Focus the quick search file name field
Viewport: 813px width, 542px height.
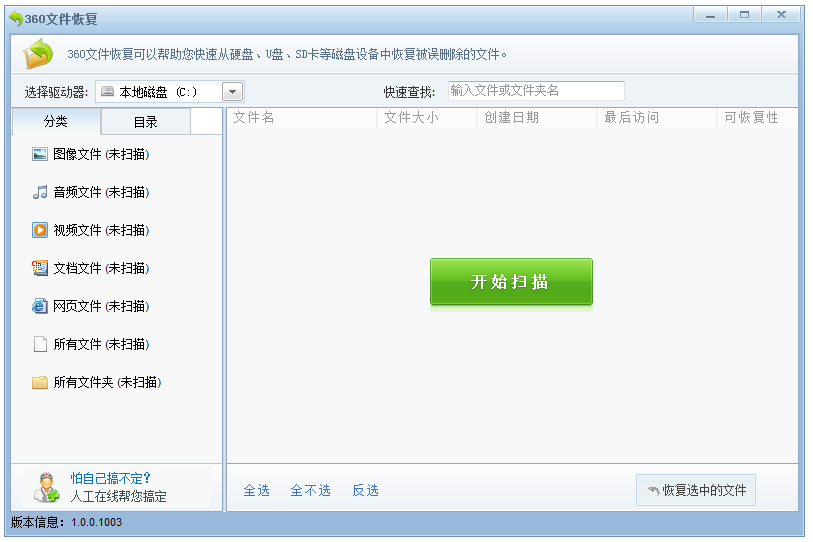point(536,91)
